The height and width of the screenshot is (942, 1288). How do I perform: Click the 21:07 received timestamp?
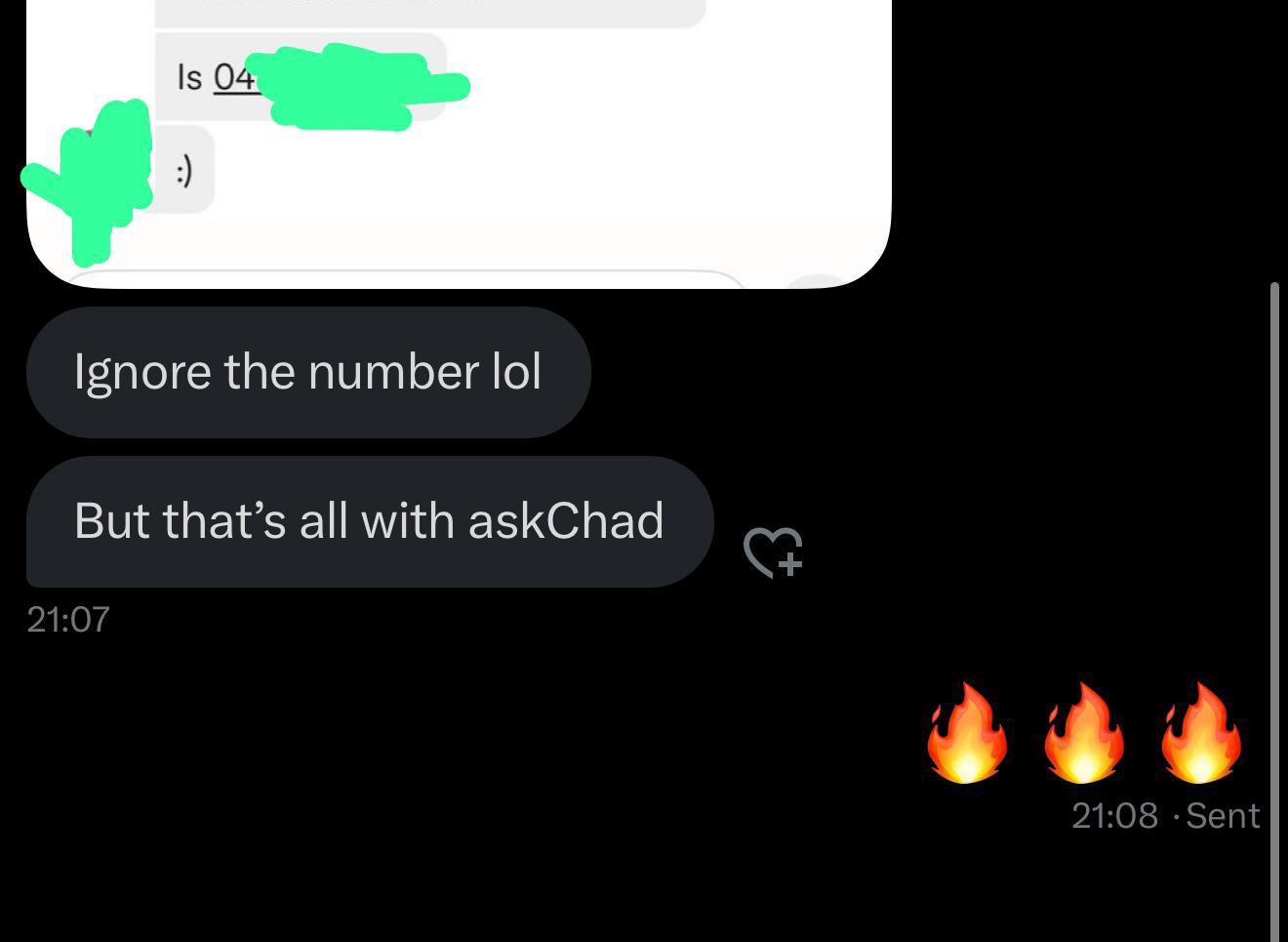[68, 619]
